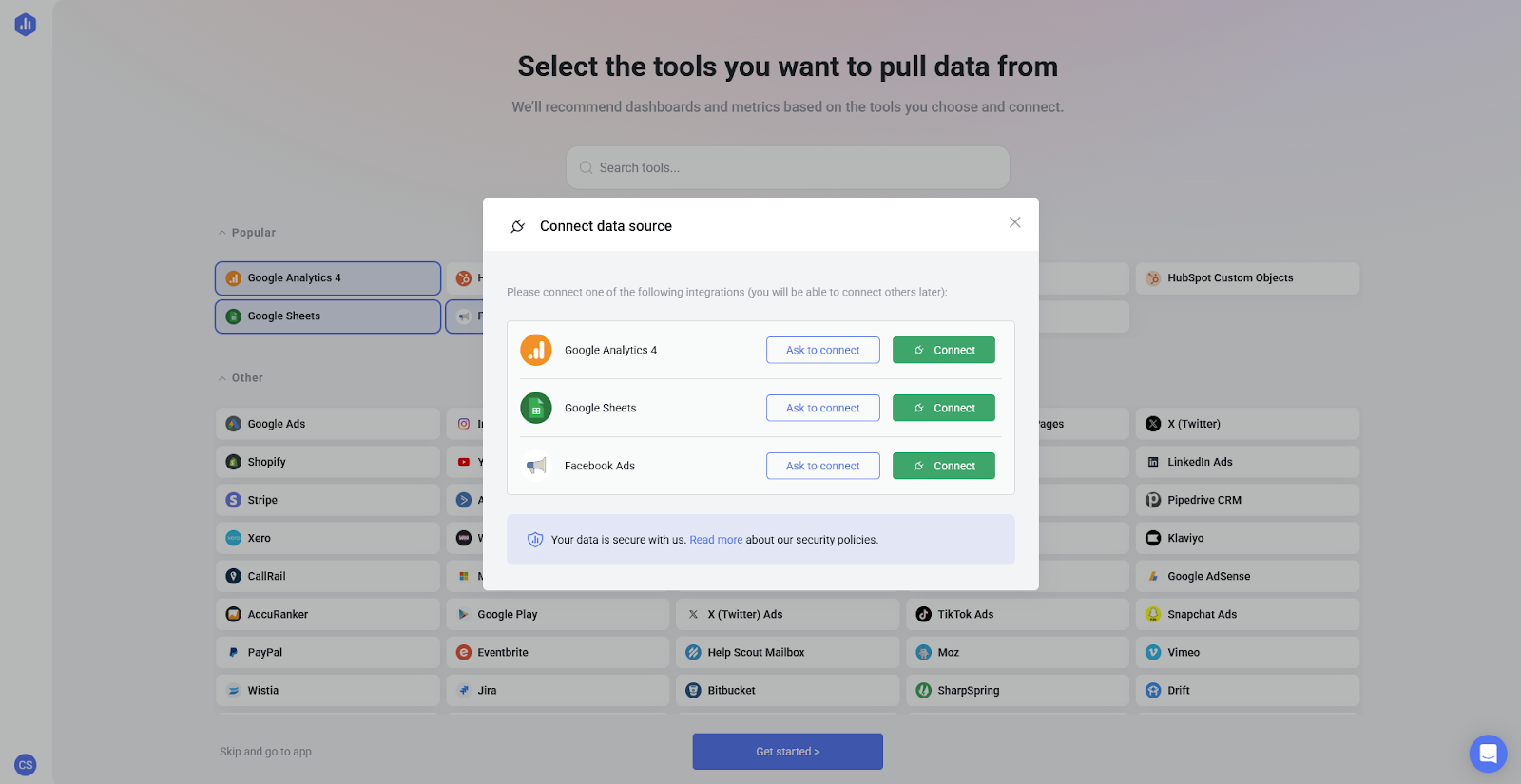This screenshot has height=784, width=1521.
Task: Ask to connect Google Analytics 4
Action: tap(823, 350)
